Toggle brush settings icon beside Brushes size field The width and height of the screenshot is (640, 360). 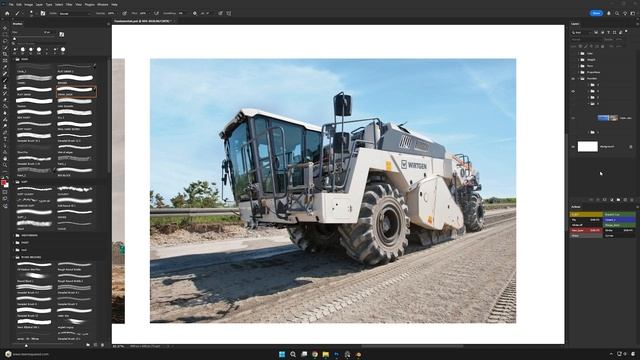point(62,34)
